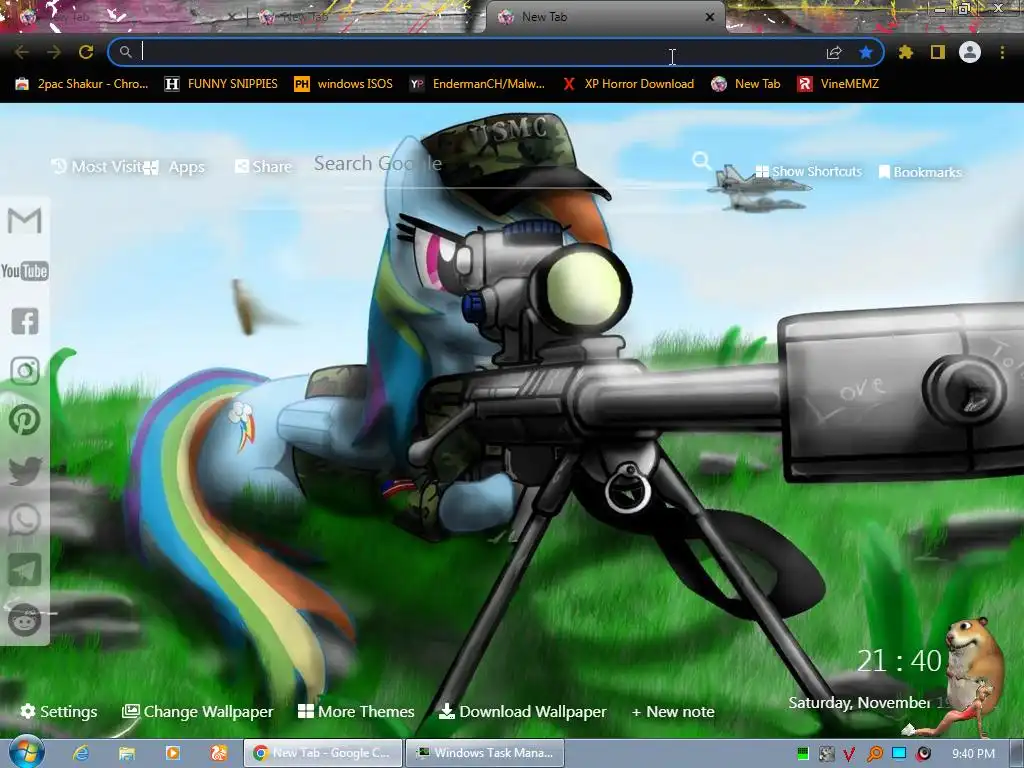Image resolution: width=1024 pixels, height=768 pixels.
Task: Click the 9:40 PM system clock
Action: click(973, 754)
